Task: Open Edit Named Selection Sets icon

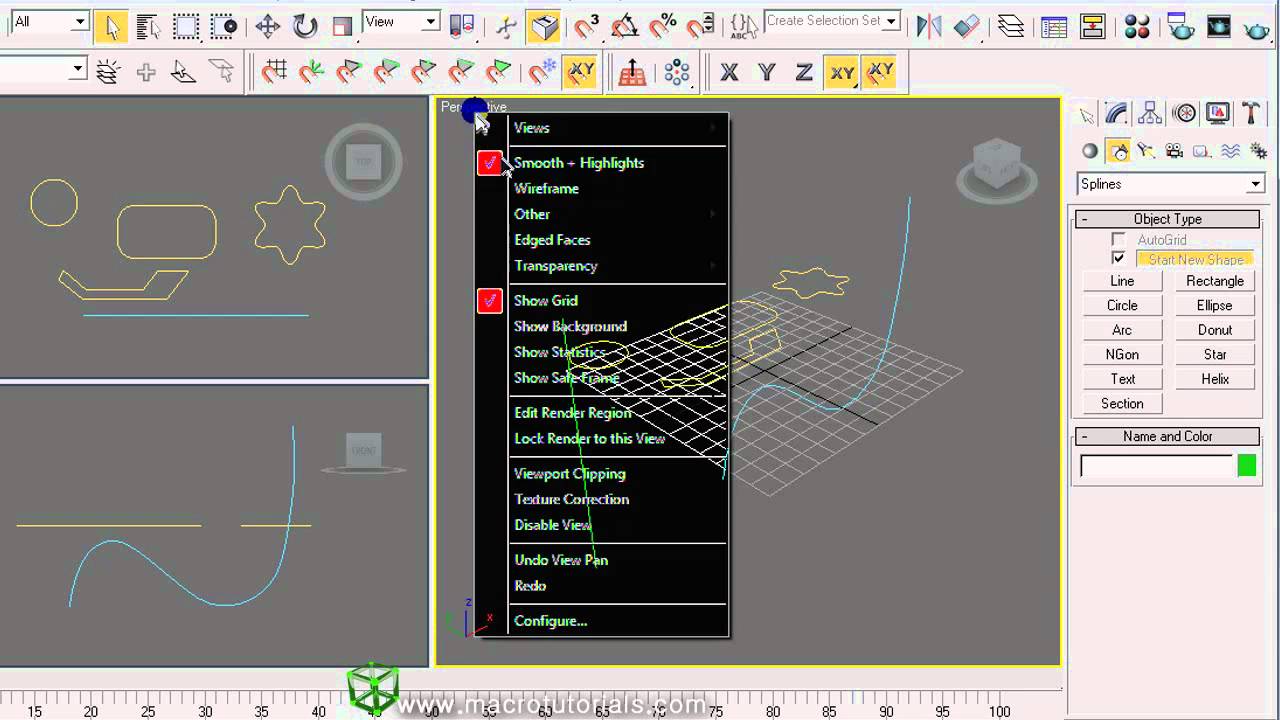Action: (742, 27)
